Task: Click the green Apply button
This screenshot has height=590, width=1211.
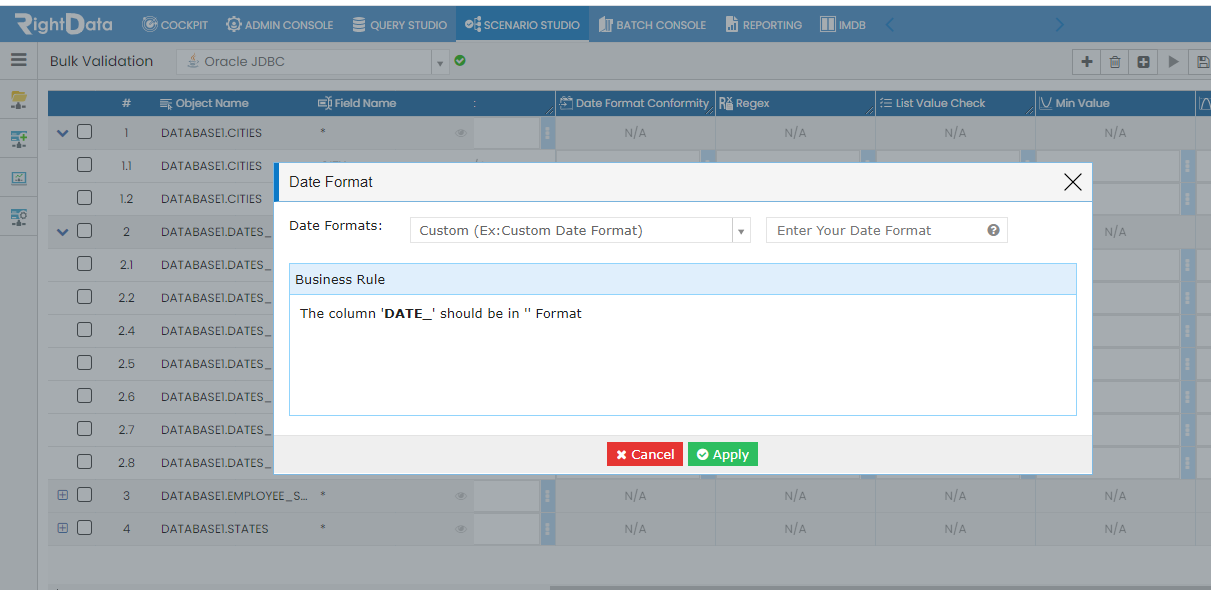Action: 723,454
